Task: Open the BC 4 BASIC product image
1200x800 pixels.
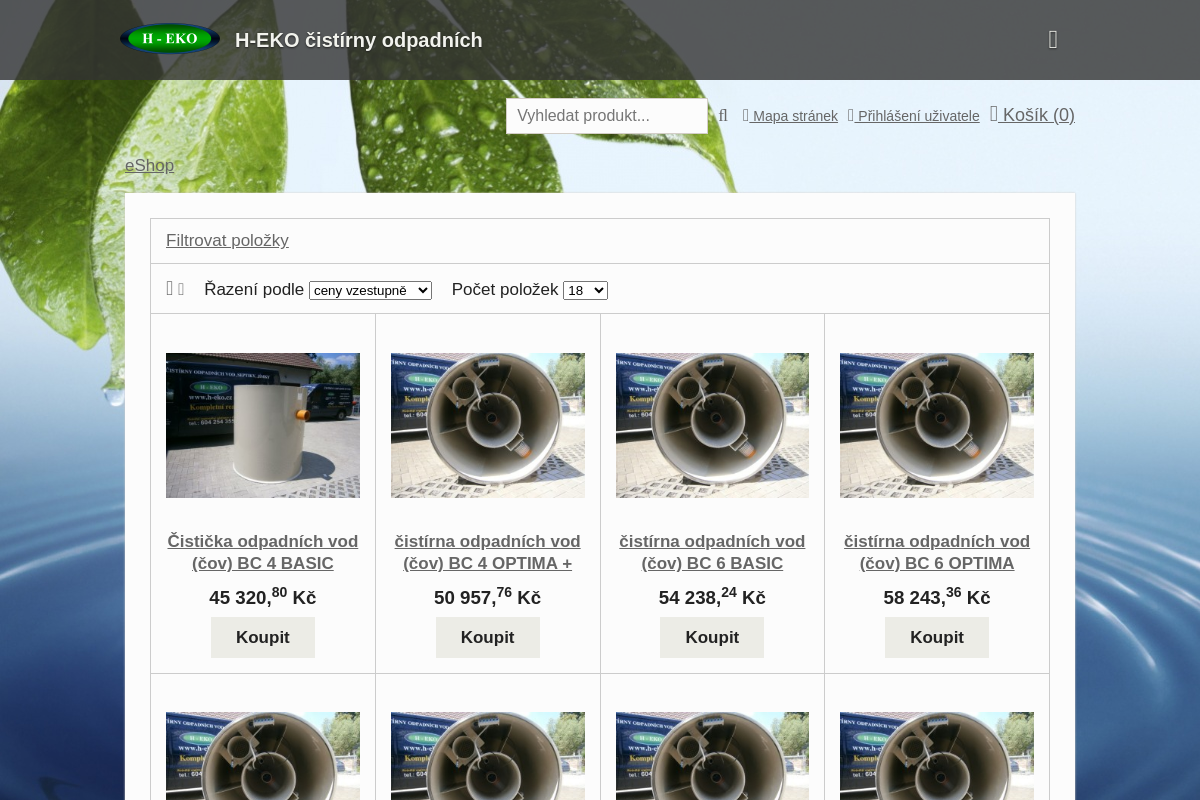Action: (263, 425)
